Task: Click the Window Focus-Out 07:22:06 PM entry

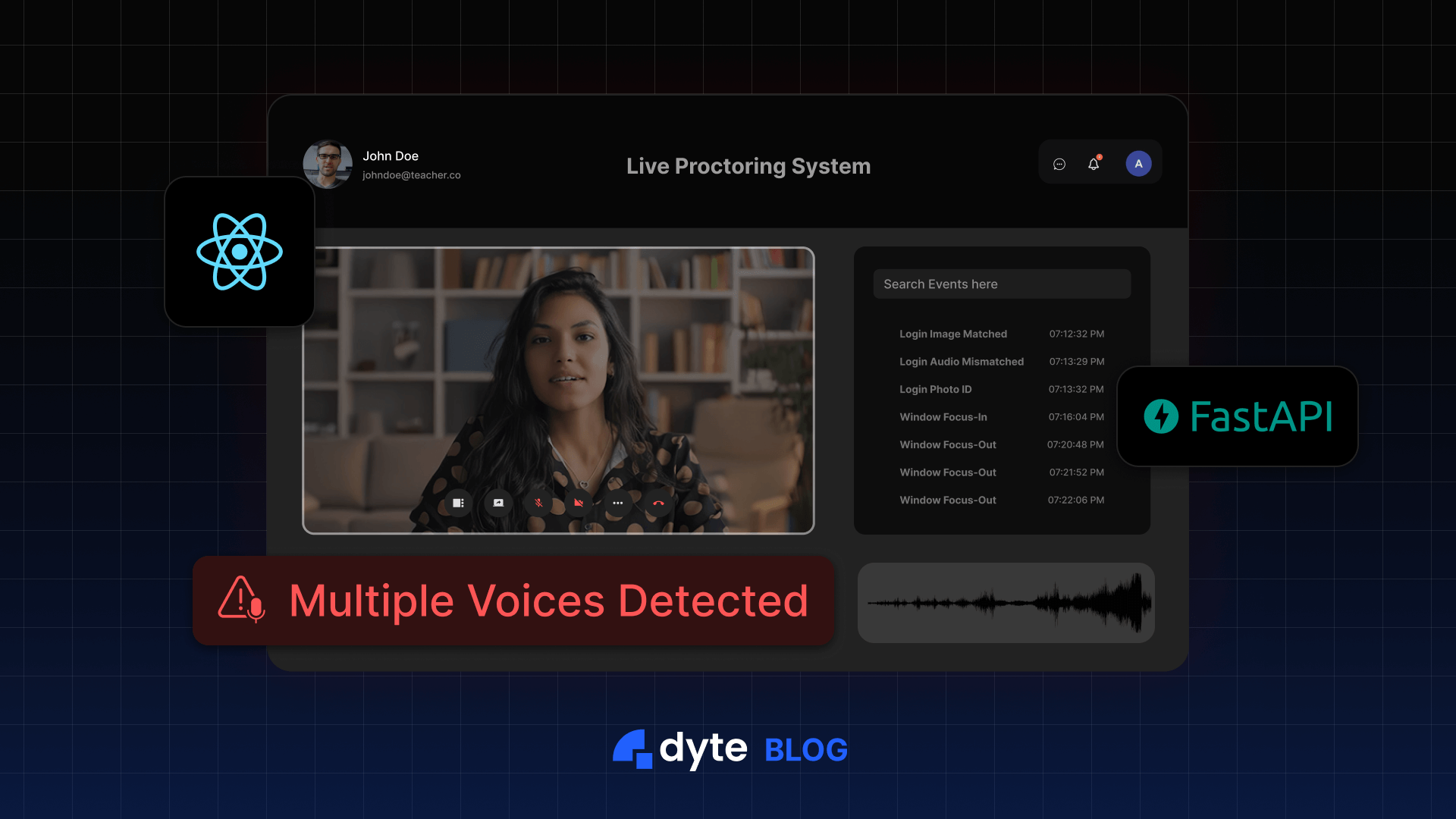Action: click(x=1000, y=499)
